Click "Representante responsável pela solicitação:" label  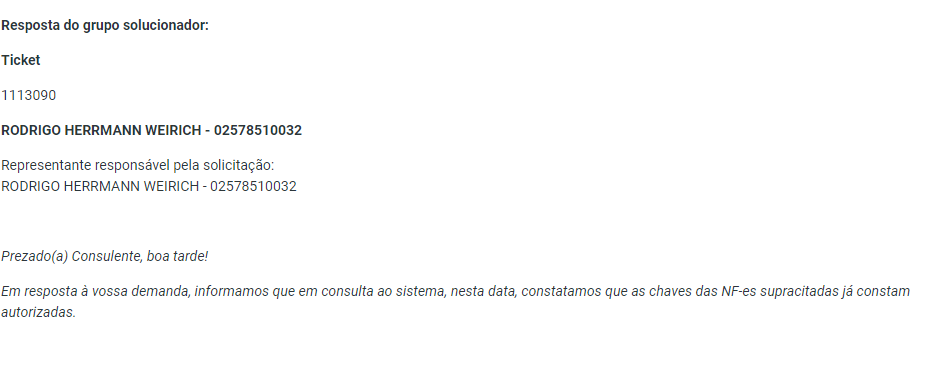click(137, 166)
